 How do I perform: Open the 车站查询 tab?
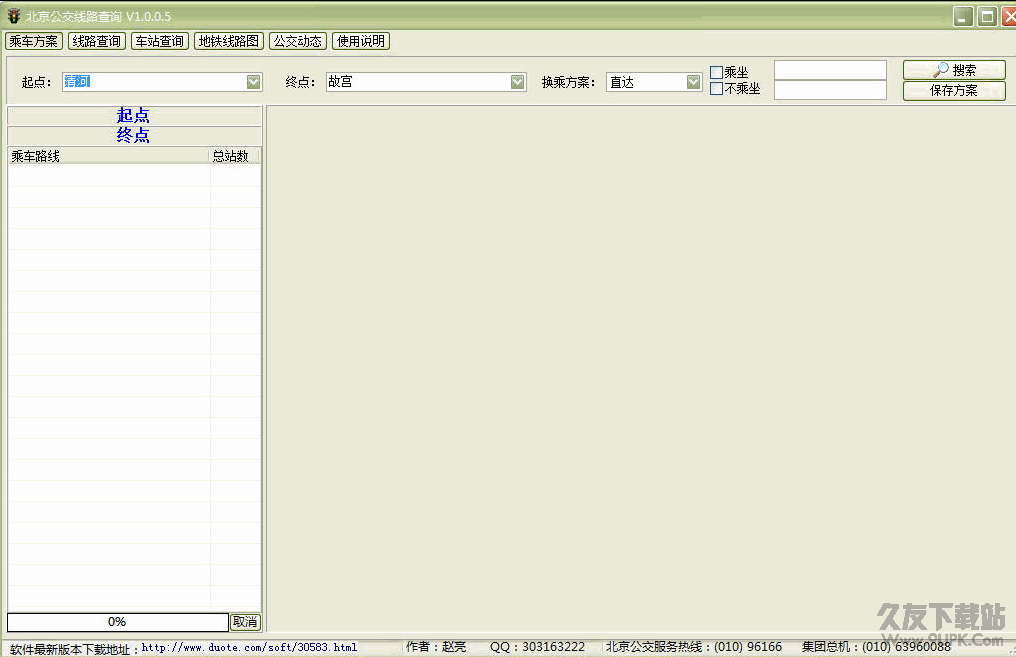tap(159, 41)
